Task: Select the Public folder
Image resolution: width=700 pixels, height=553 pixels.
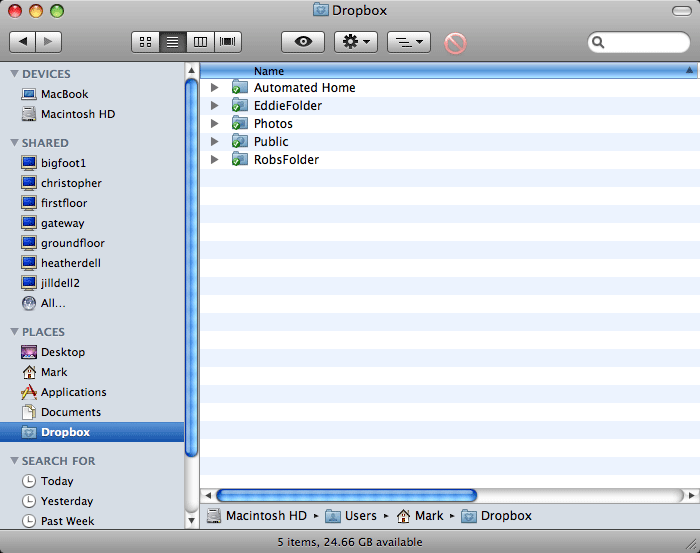Action: tap(450, 141)
